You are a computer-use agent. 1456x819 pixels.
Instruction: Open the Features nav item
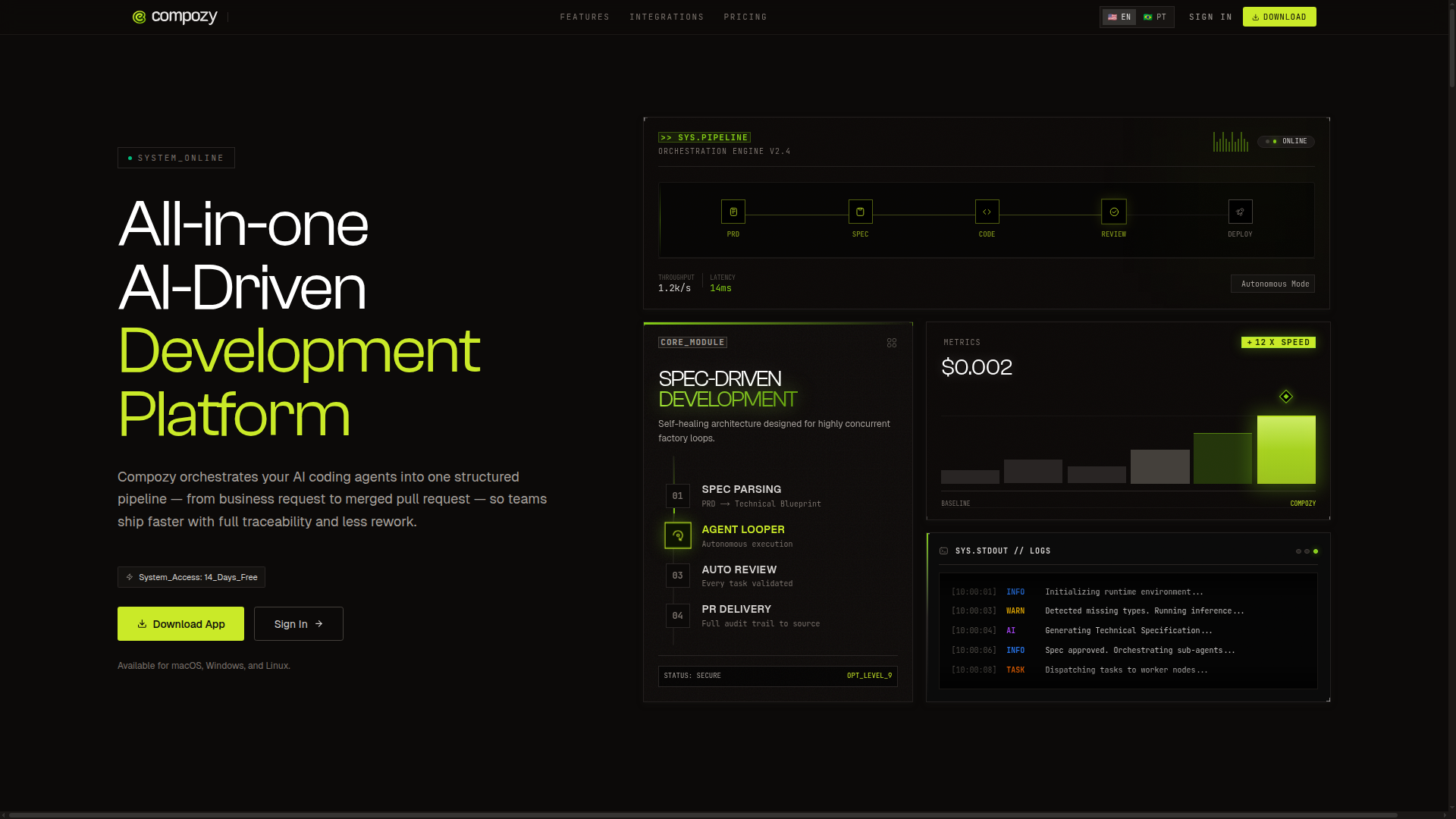click(585, 17)
